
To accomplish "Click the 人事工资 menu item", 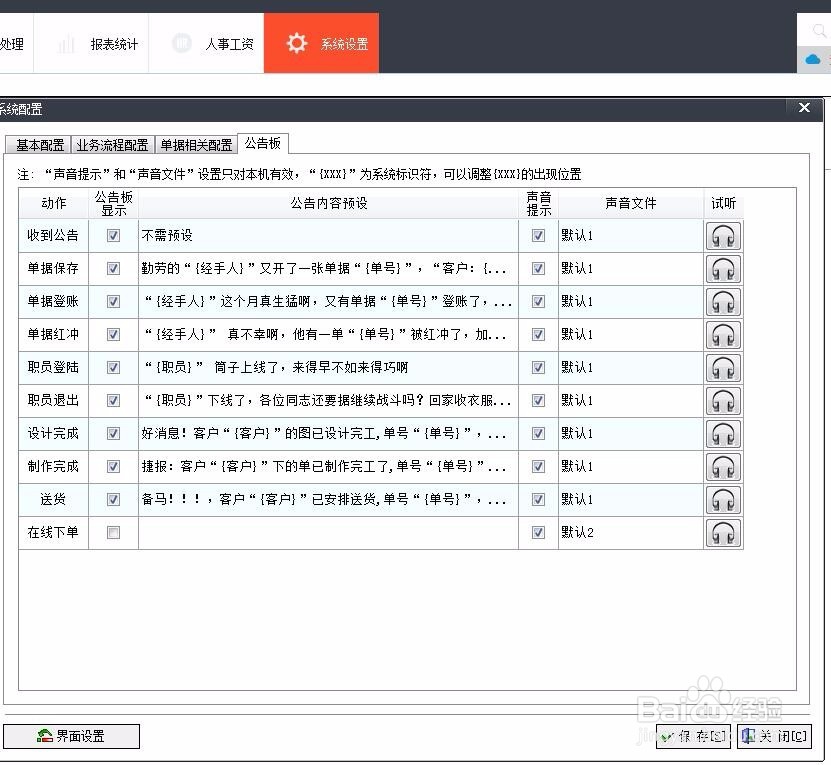I will 219,43.
